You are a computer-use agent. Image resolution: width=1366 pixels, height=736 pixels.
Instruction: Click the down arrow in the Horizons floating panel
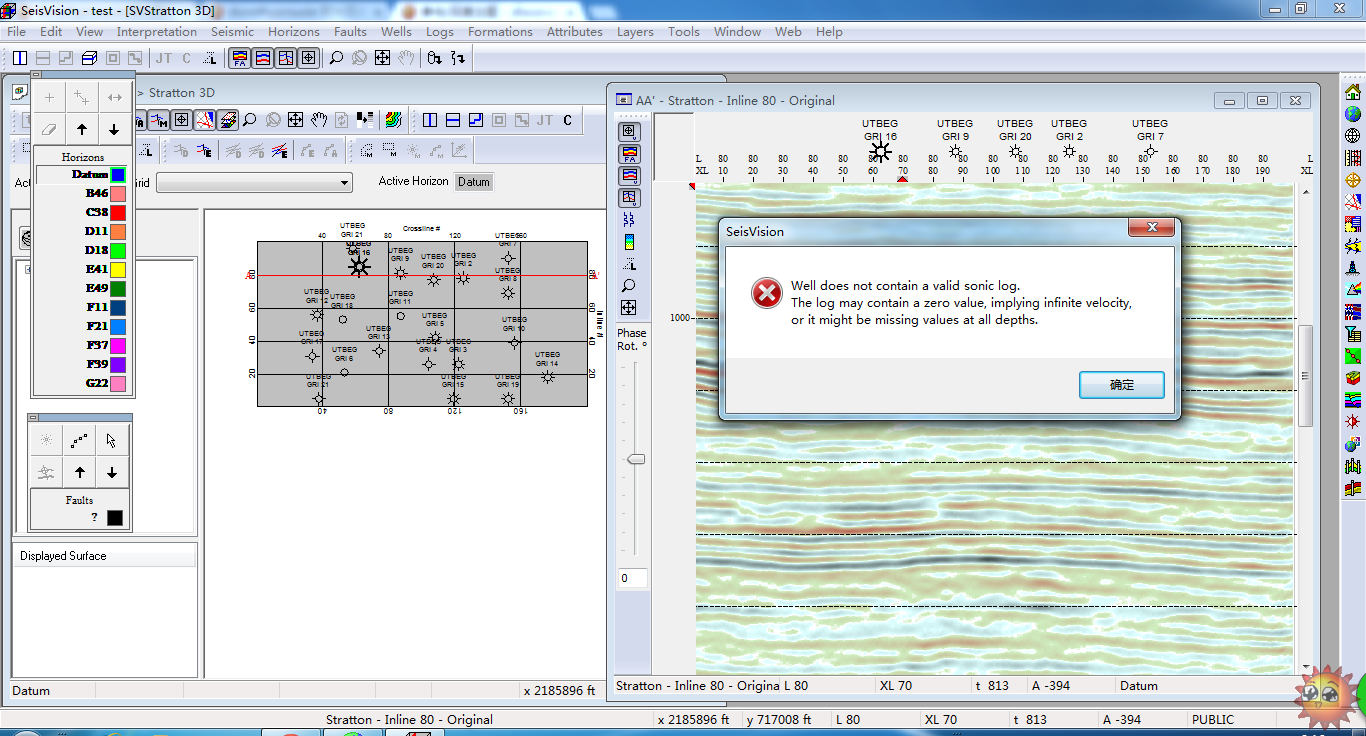[114, 129]
